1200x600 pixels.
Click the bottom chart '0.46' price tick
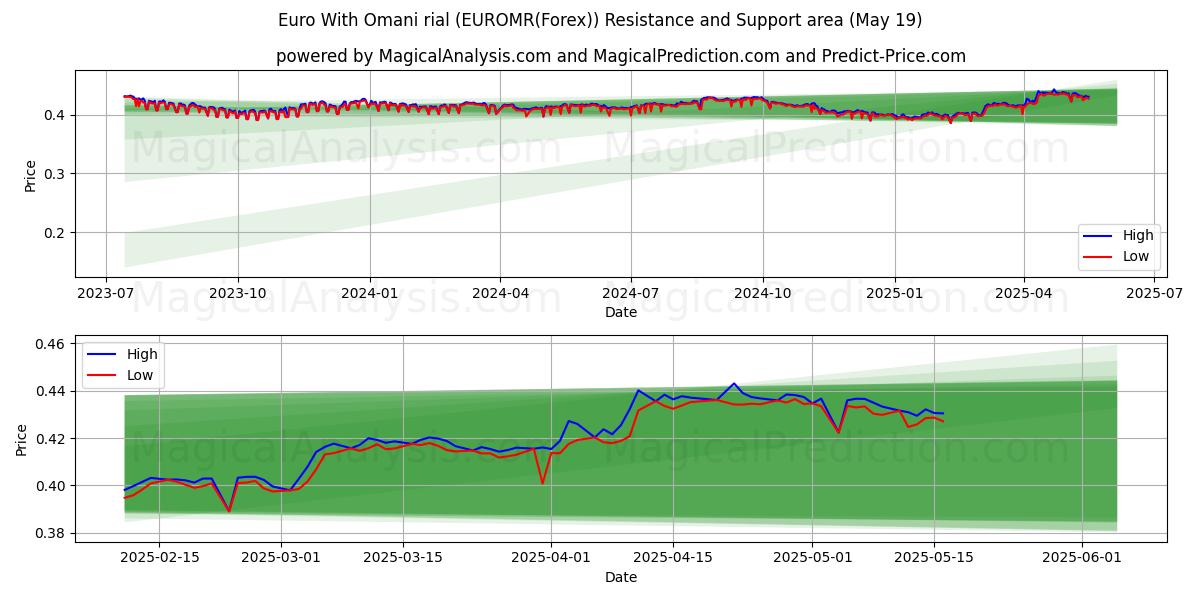52,344
